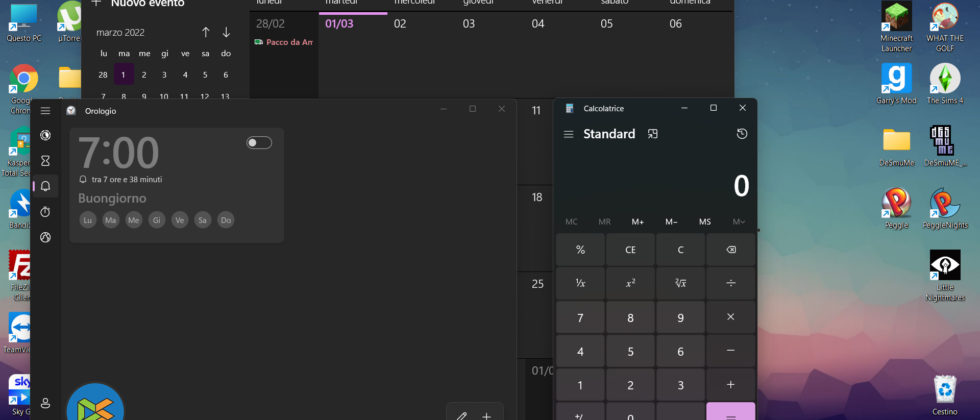Enable the 7:00 alarm switch

click(259, 143)
